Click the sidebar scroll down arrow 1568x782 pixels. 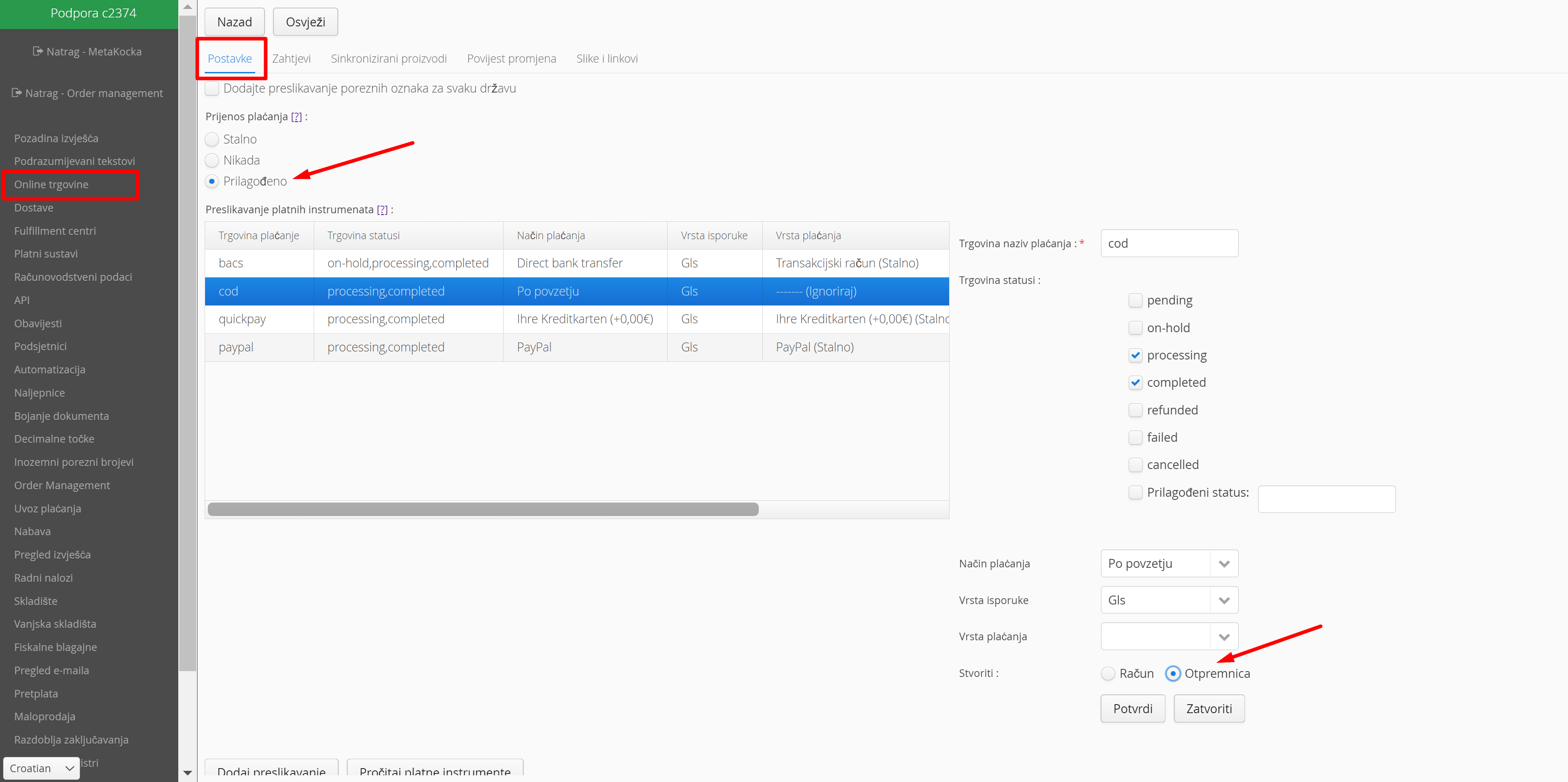[188, 772]
